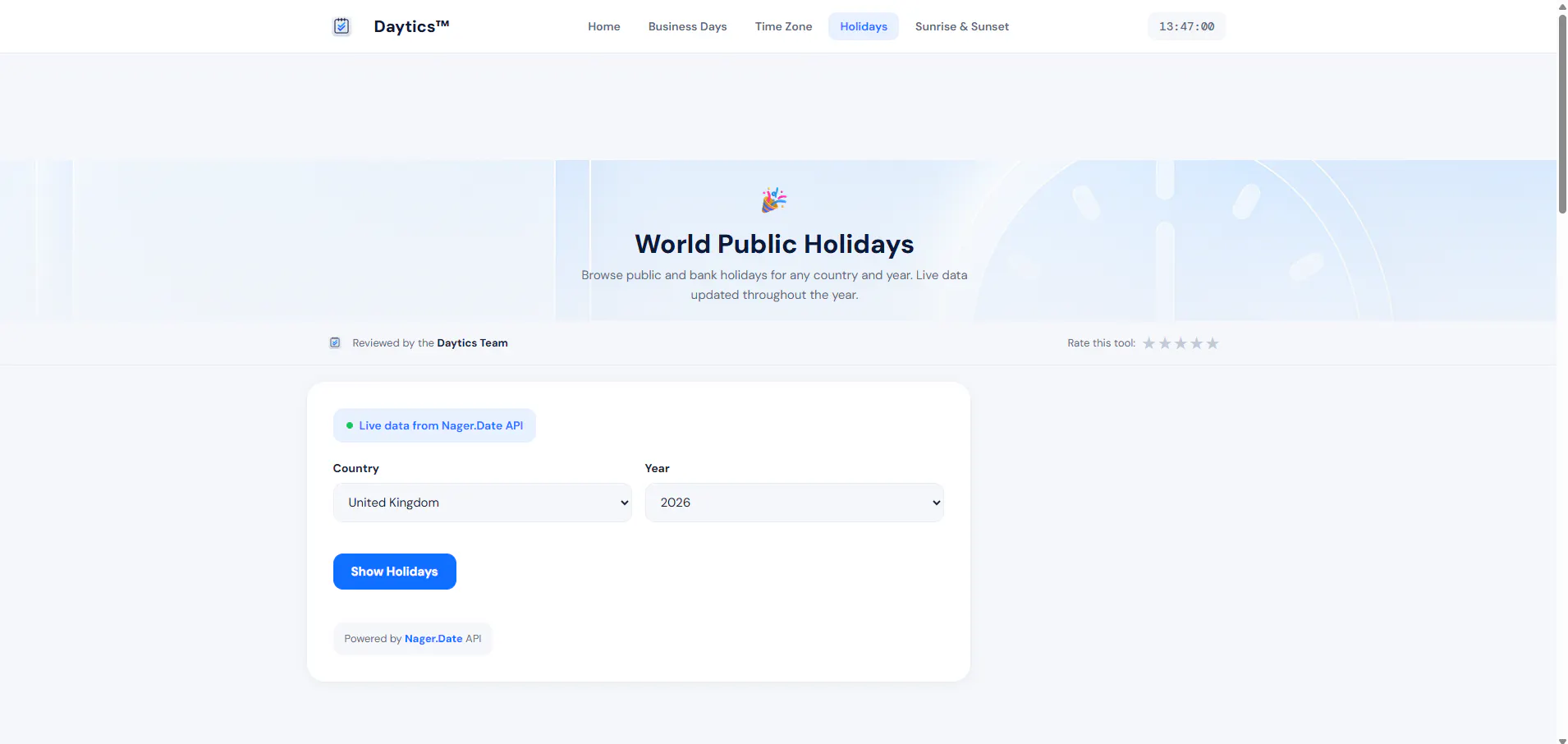Rate the tool four stars

tap(1197, 343)
